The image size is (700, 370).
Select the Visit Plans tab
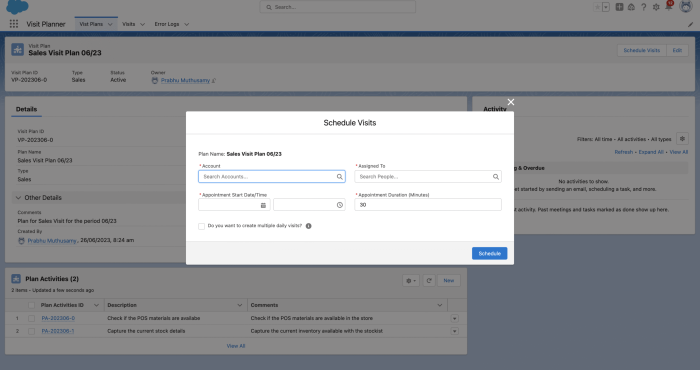point(91,24)
